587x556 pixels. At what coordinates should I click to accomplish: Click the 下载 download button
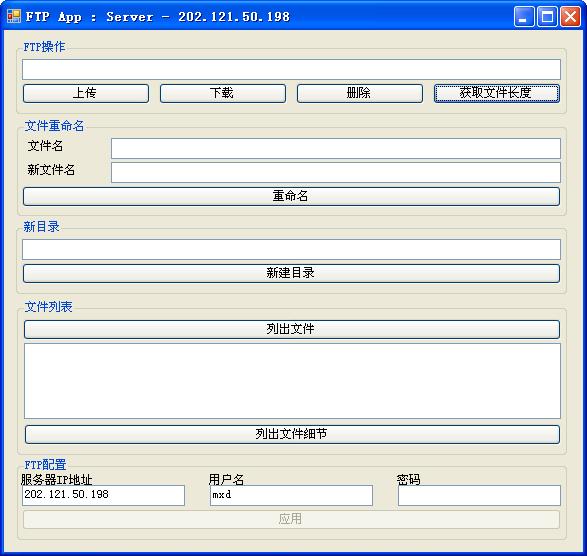223,93
